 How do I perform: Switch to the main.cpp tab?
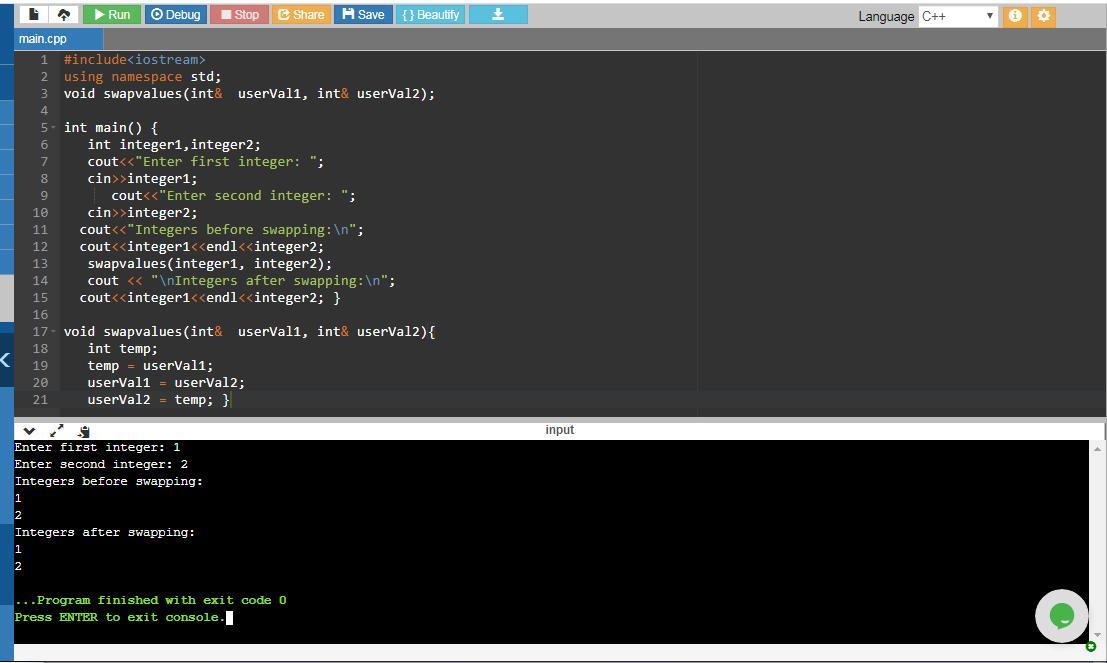click(42, 39)
